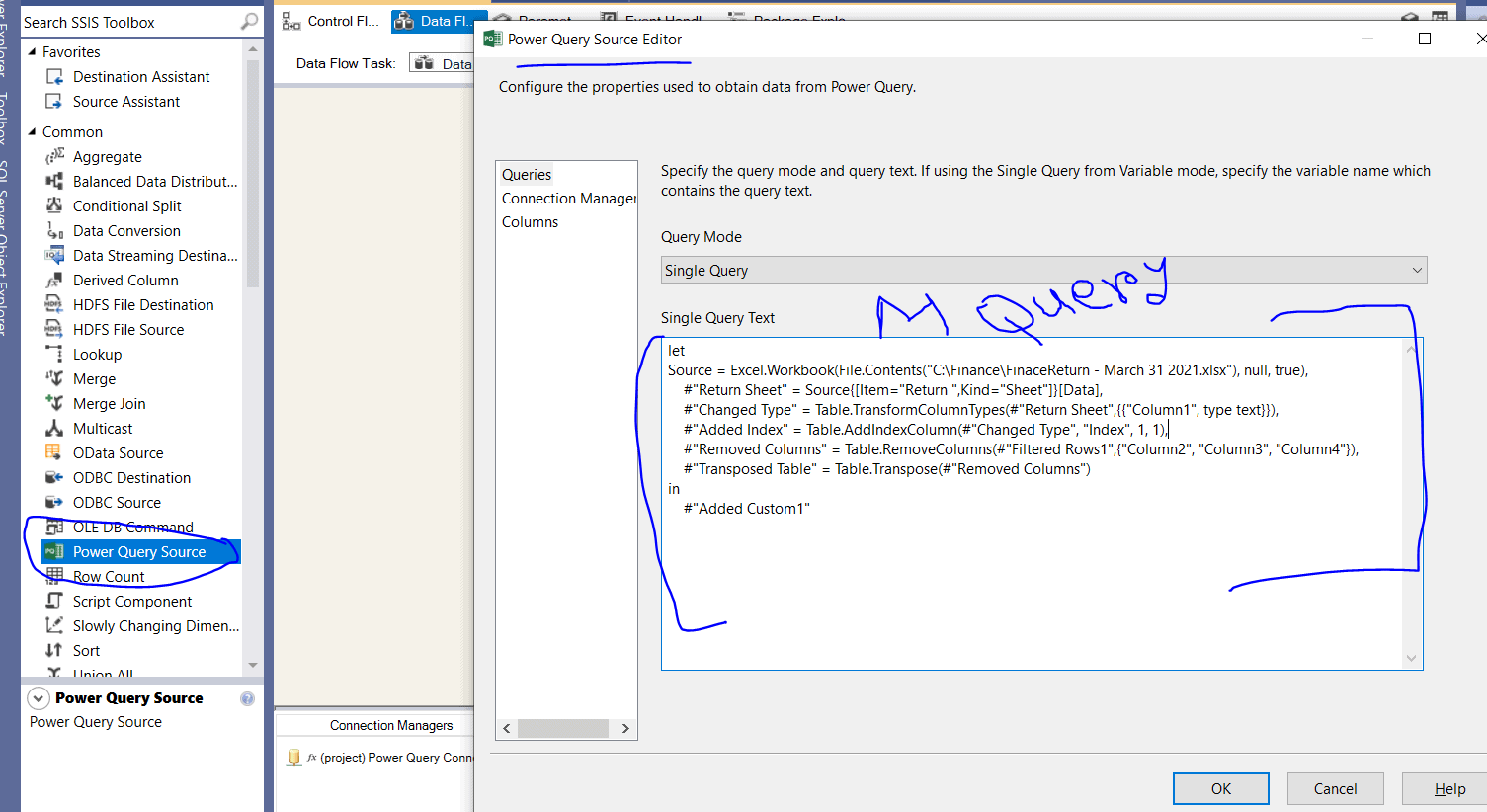Open the Columns page in the editor

point(531,222)
